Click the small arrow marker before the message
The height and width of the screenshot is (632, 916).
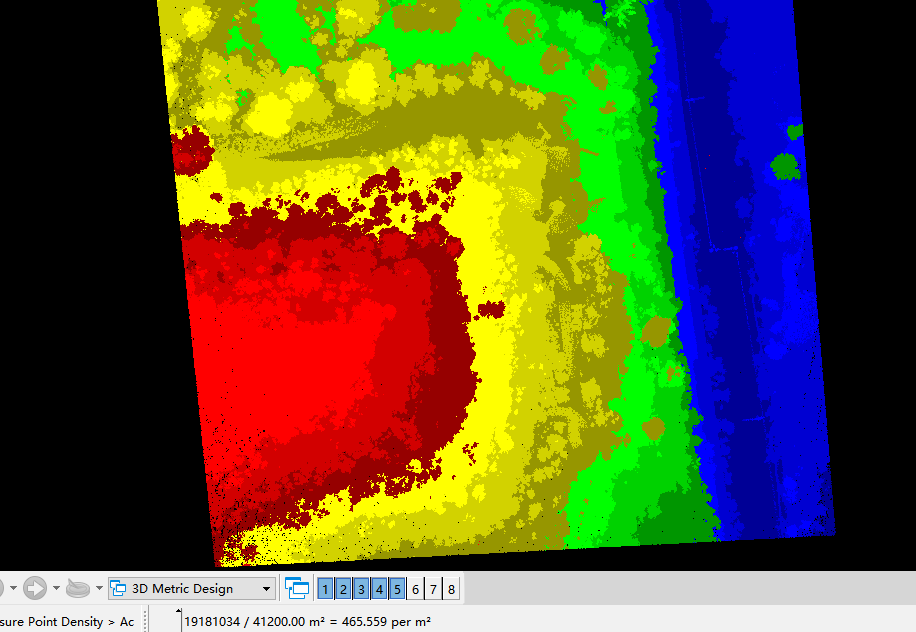[x=178, y=612]
